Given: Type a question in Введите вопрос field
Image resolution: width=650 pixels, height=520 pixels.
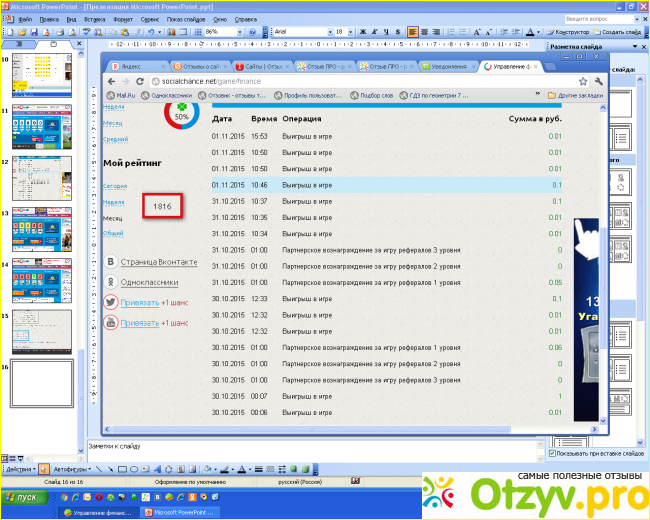Looking at the screenshot, I should pos(599,19).
